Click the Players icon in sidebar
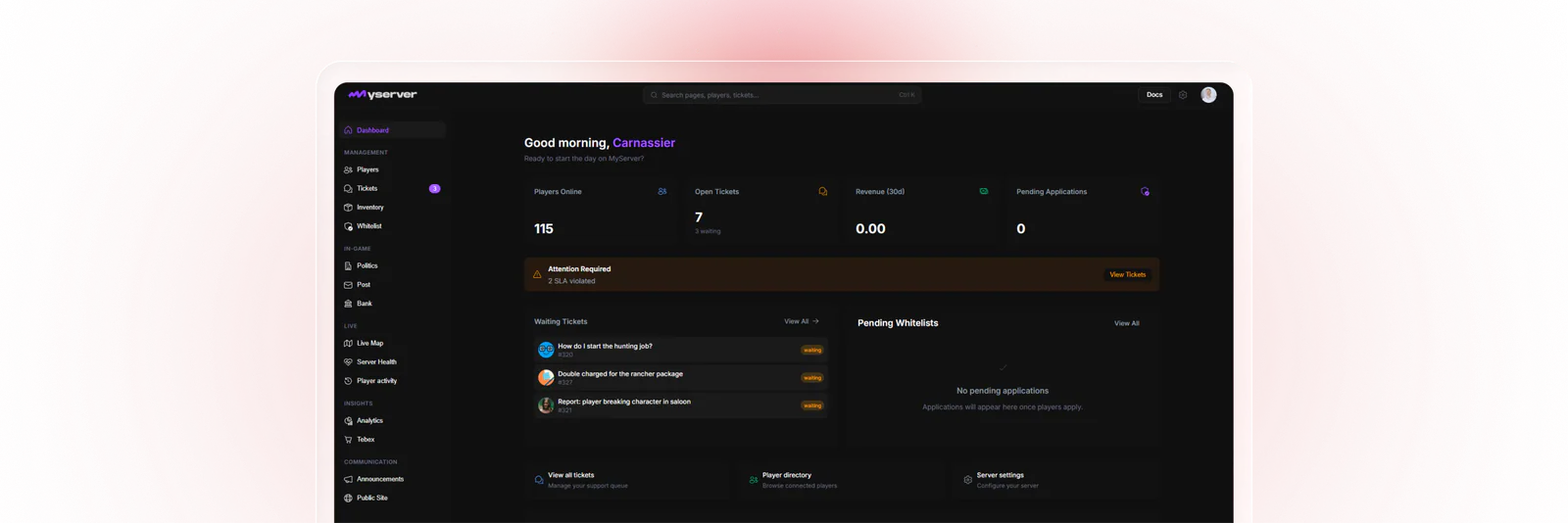This screenshot has width=1568, height=523. (348, 169)
